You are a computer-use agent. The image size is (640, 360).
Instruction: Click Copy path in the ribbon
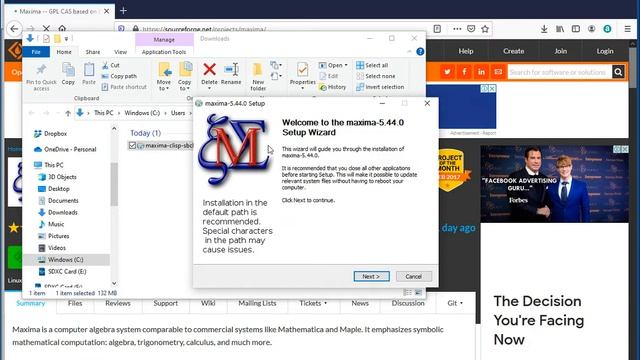pyautogui.click(x=119, y=76)
